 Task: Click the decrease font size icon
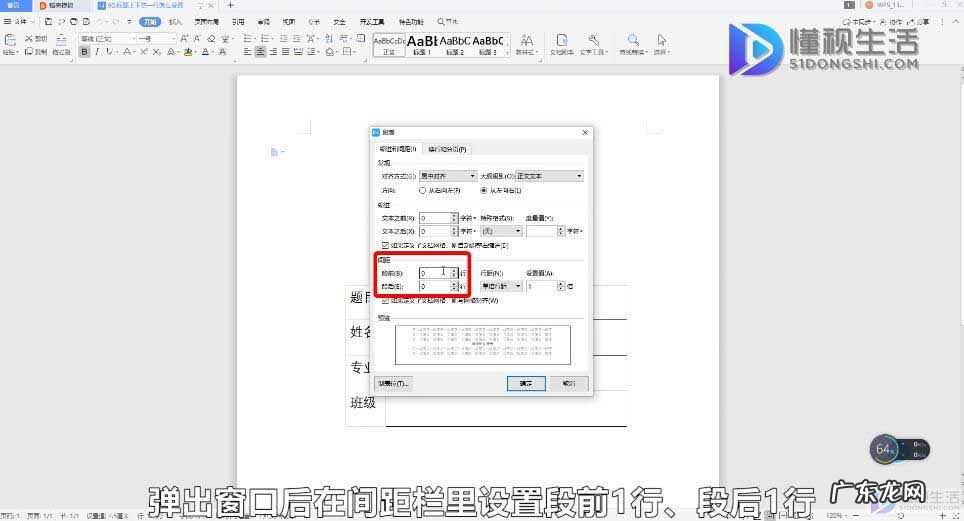pyautogui.click(x=197, y=38)
